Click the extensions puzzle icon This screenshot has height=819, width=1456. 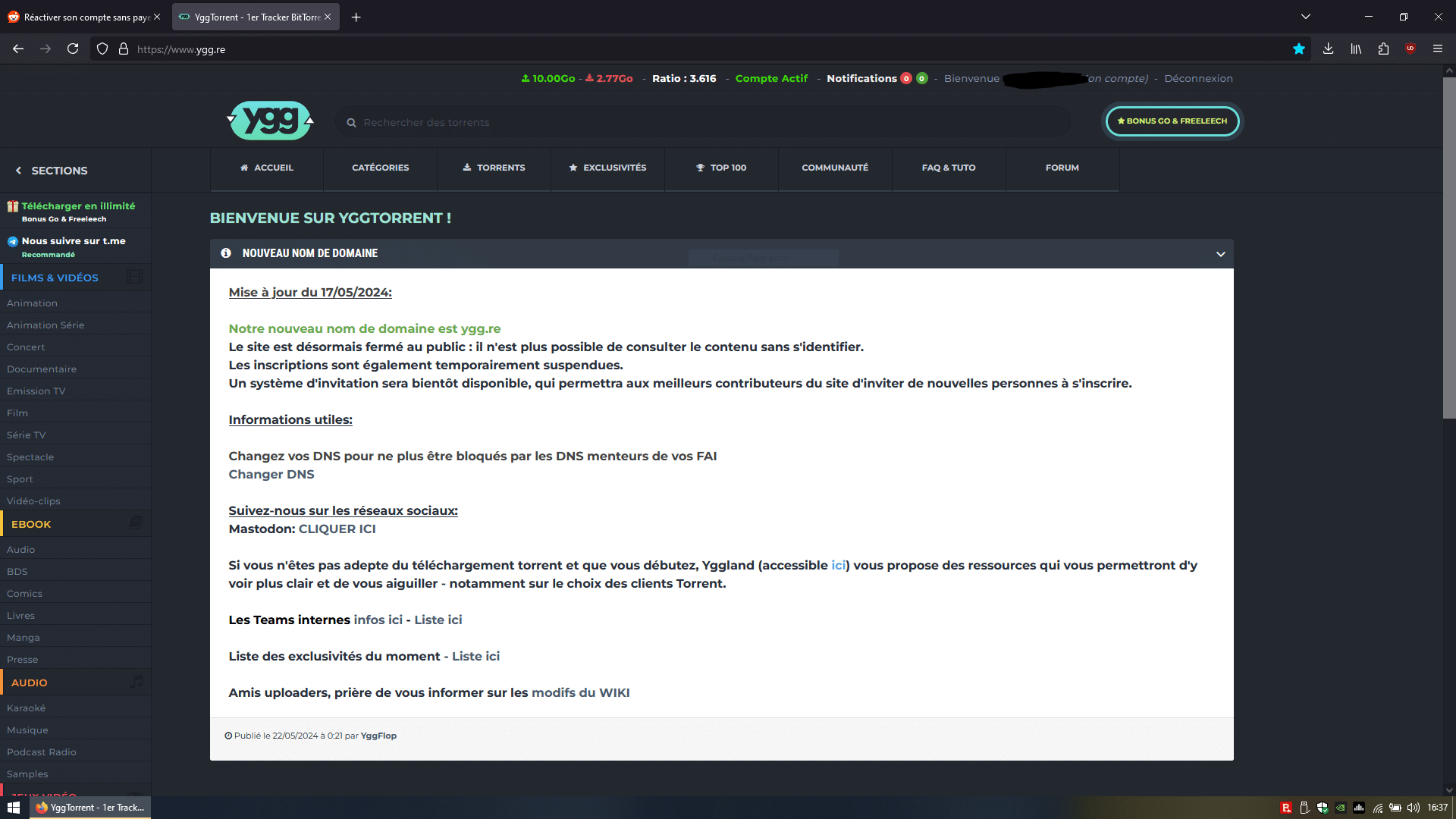click(1383, 49)
